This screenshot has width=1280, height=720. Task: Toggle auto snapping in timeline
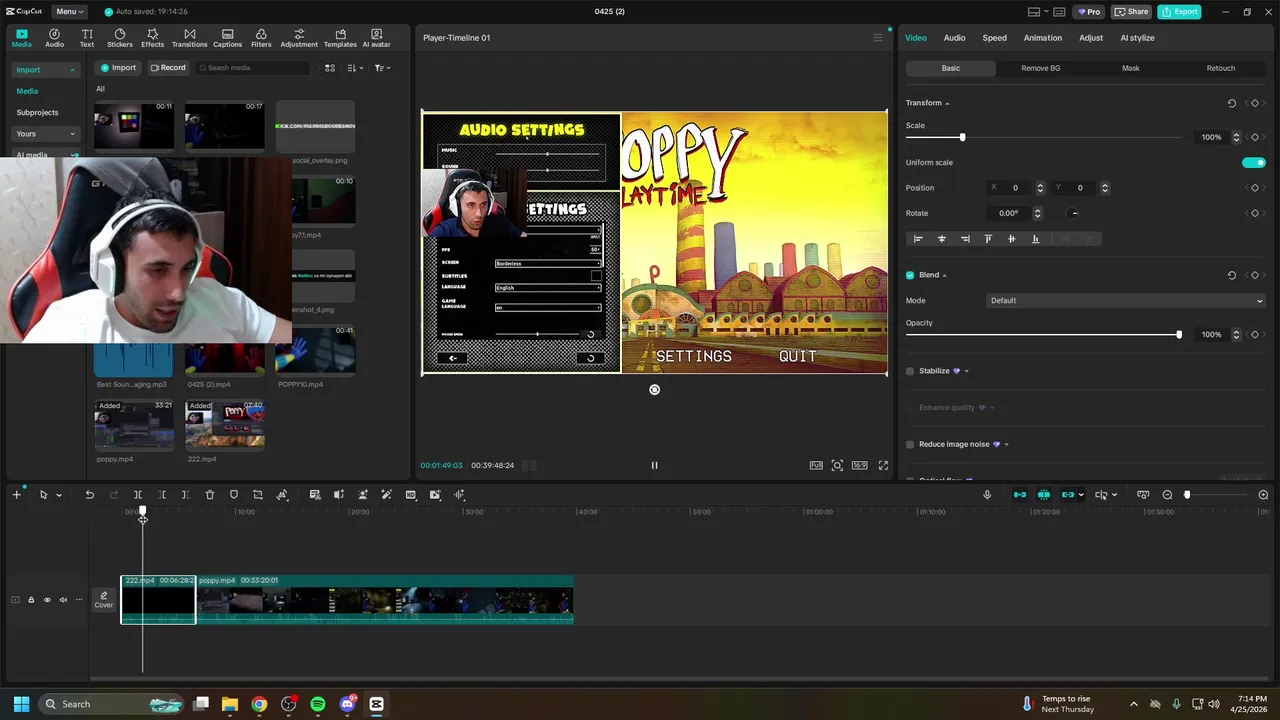tap(1044, 495)
